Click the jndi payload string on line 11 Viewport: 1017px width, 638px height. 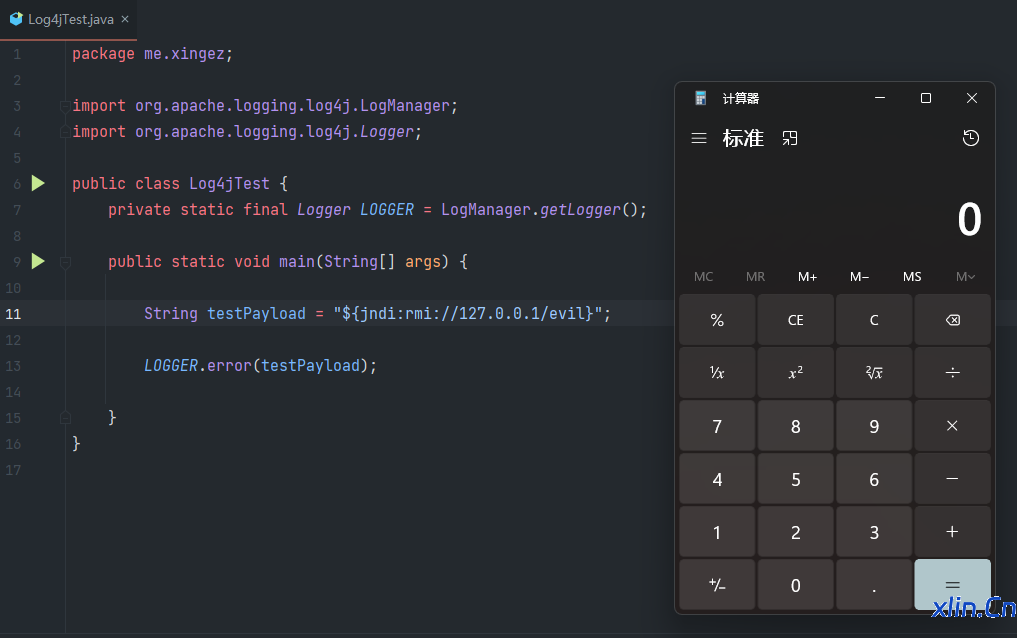click(468, 314)
